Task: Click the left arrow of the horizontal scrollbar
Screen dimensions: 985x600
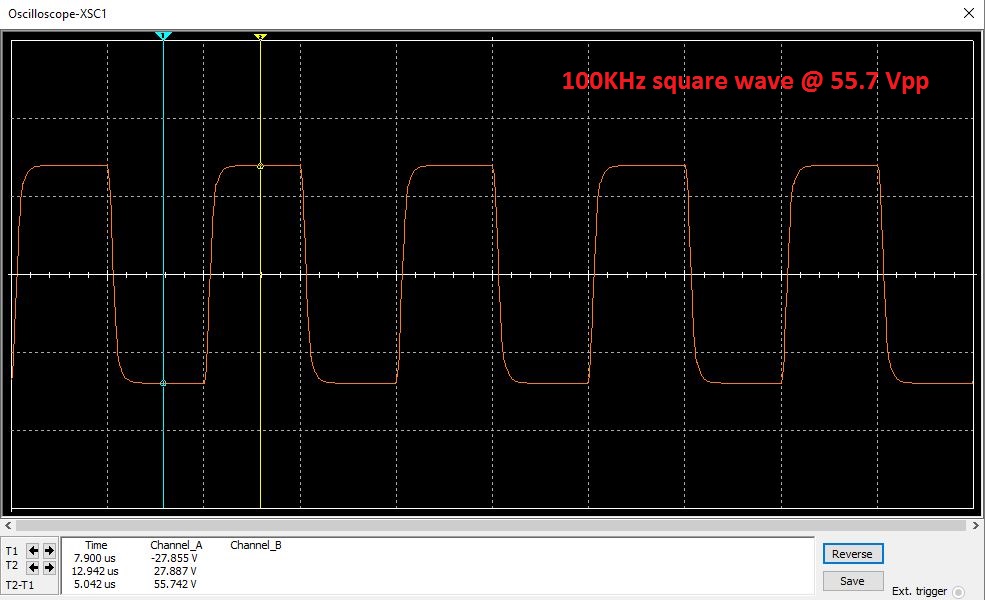Action: [x=8, y=525]
